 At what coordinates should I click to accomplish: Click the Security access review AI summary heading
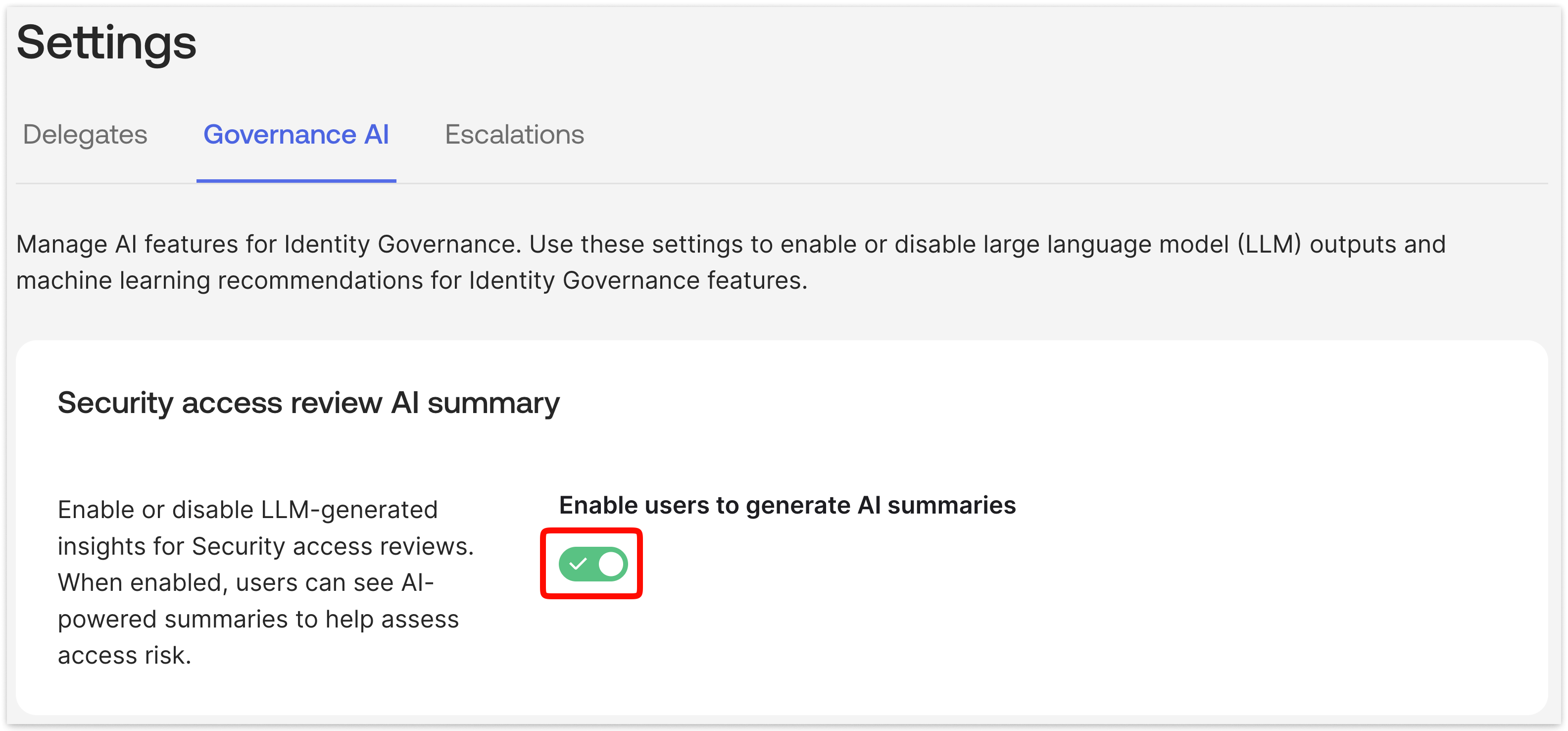point(309,402)
